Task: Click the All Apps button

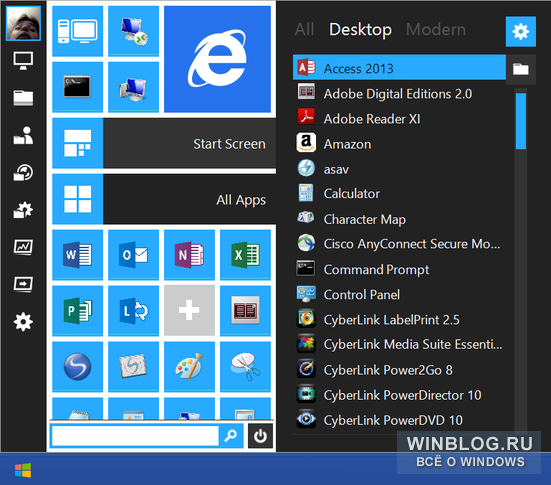Action: [164, 199]
